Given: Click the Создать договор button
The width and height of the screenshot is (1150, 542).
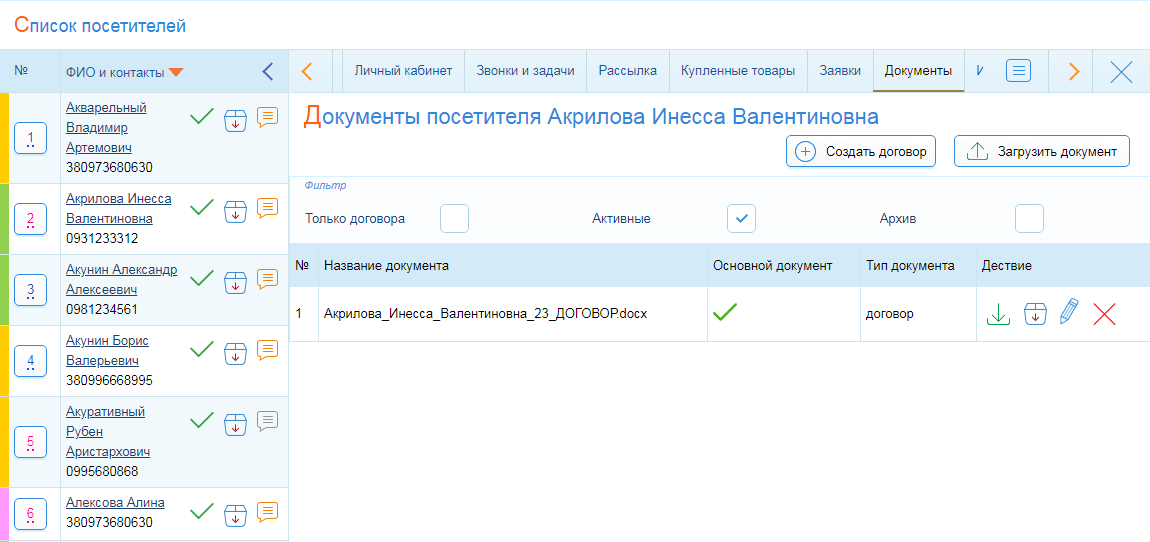Looking at the screenshot, I should click(x=861, y=152).
